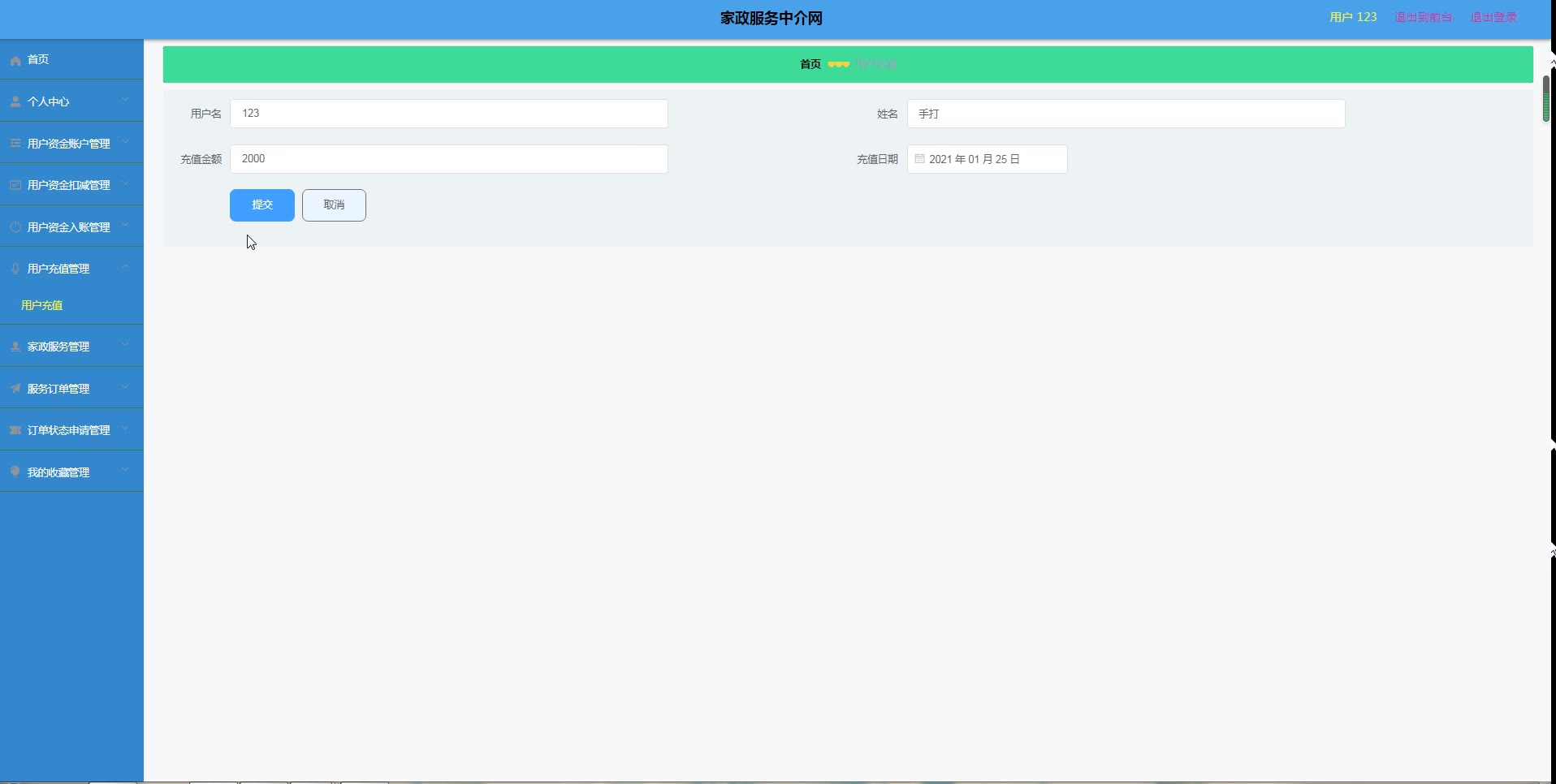Open the 家政服务管理 sidebar menu
This screenshot has width=1556, height=784.
71,347
